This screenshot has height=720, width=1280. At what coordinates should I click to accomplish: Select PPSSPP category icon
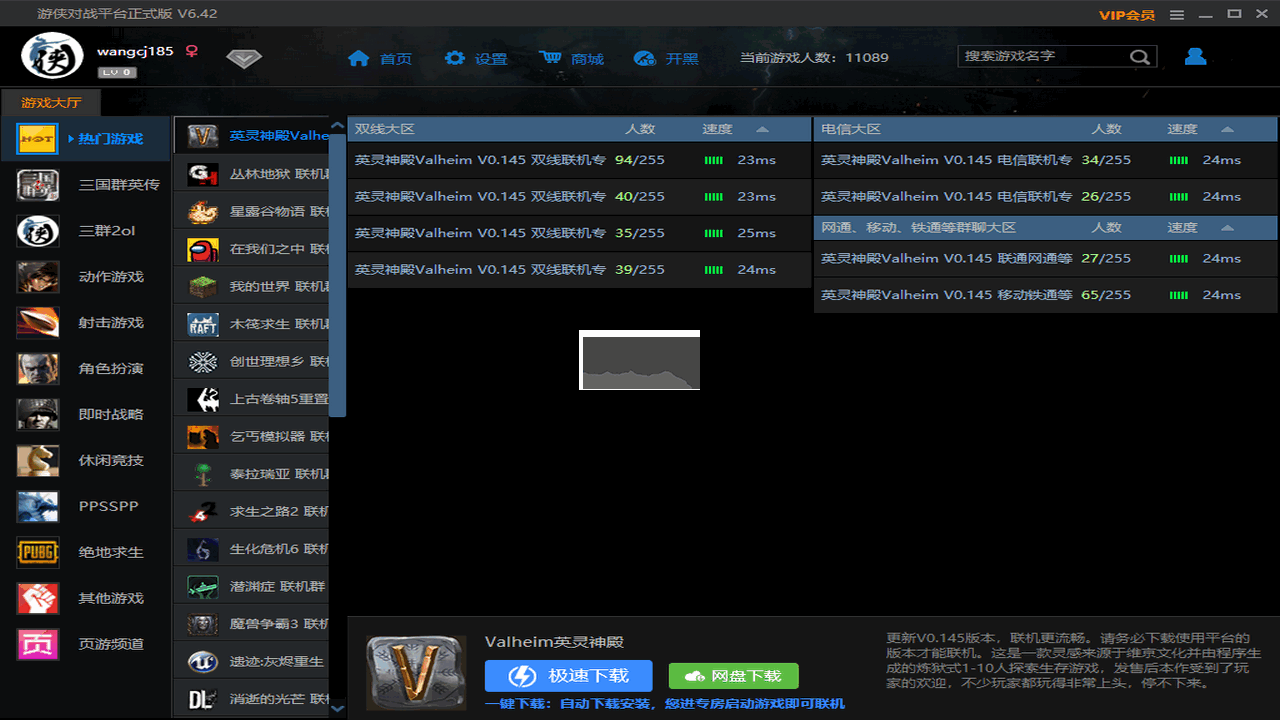pos(38,506)
